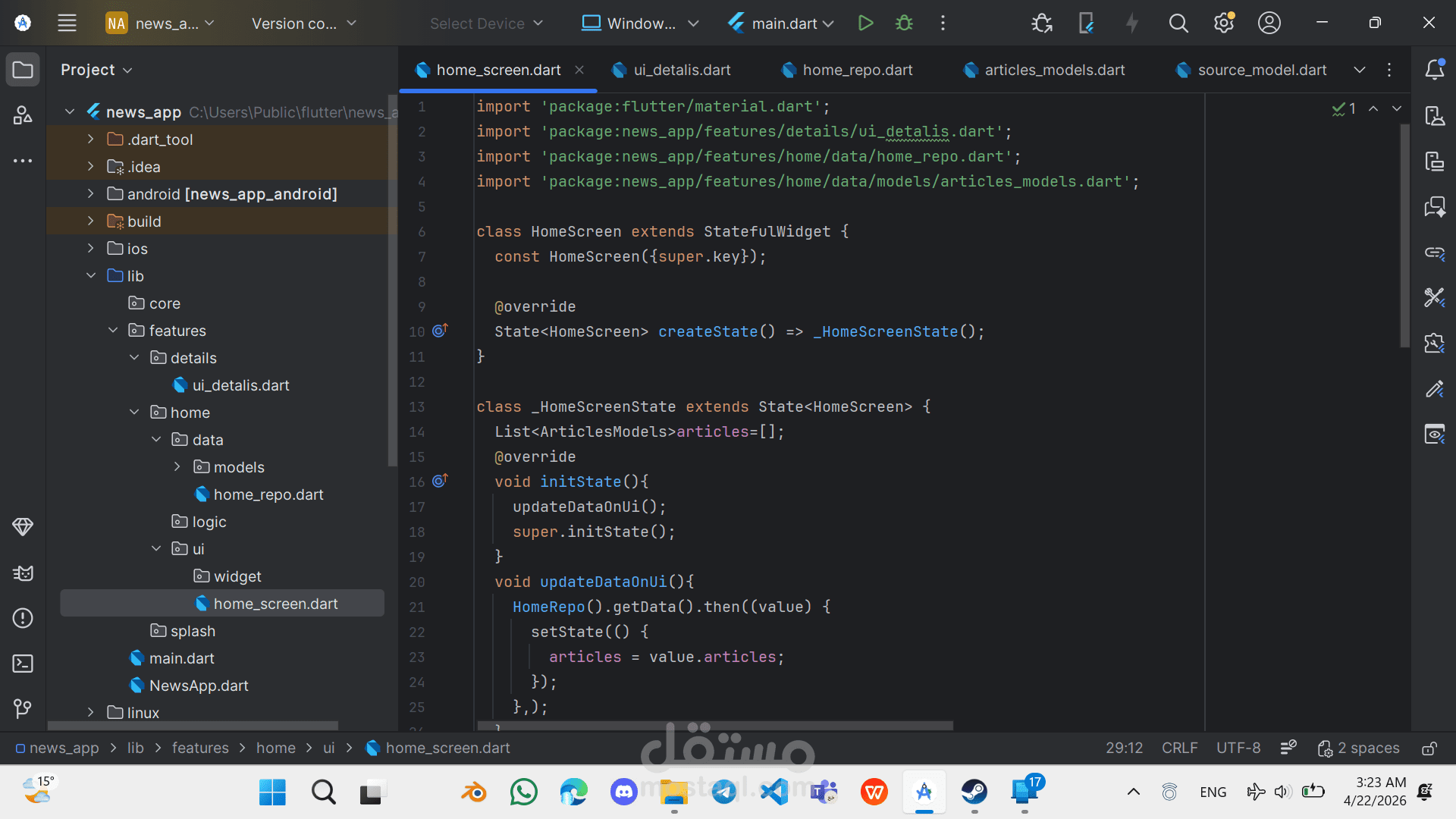Switch to the articles_models.dart tab
The width and height of the screenshot is (1456, 819).
(x=1054, y=70)
